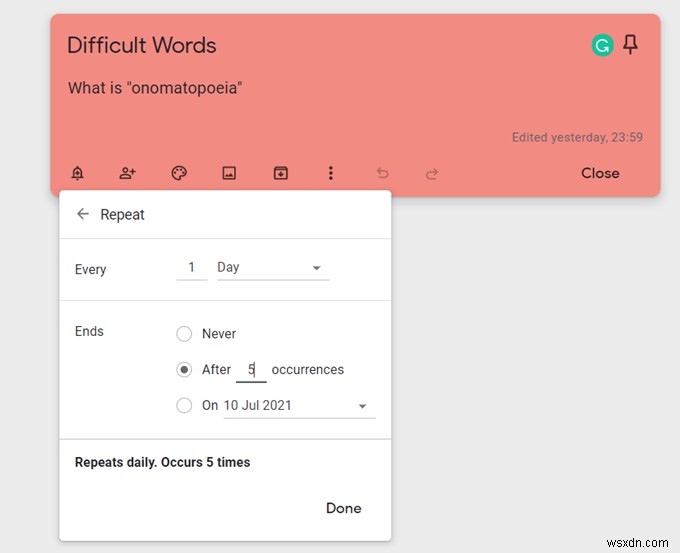Pin the Difficult Words note
This screenshot has height=553, width=680.
(x=630, y=44)
